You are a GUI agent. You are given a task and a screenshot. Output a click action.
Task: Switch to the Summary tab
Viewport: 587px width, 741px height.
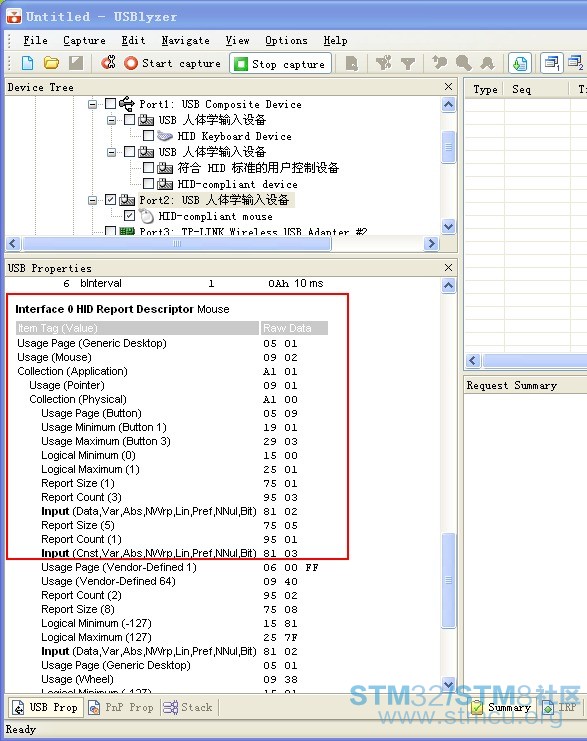click(502, 707)
